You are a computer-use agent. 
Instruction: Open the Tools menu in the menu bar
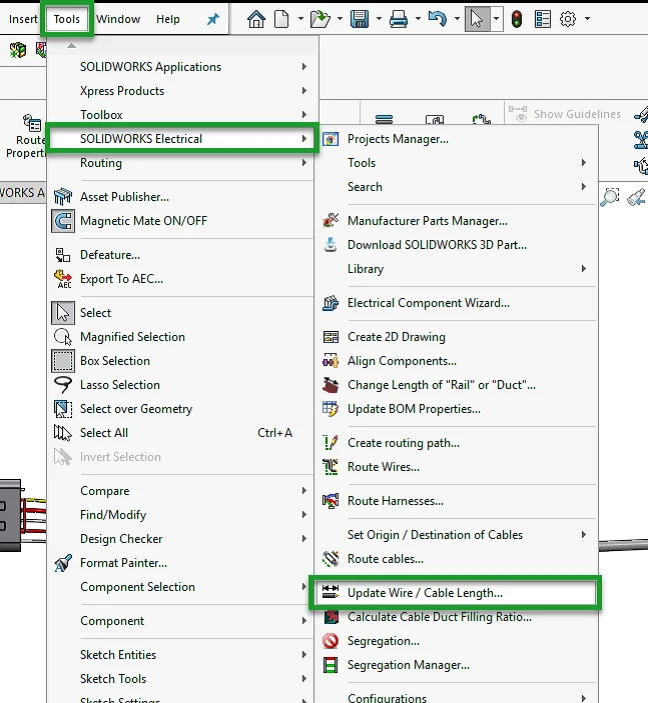67,19
